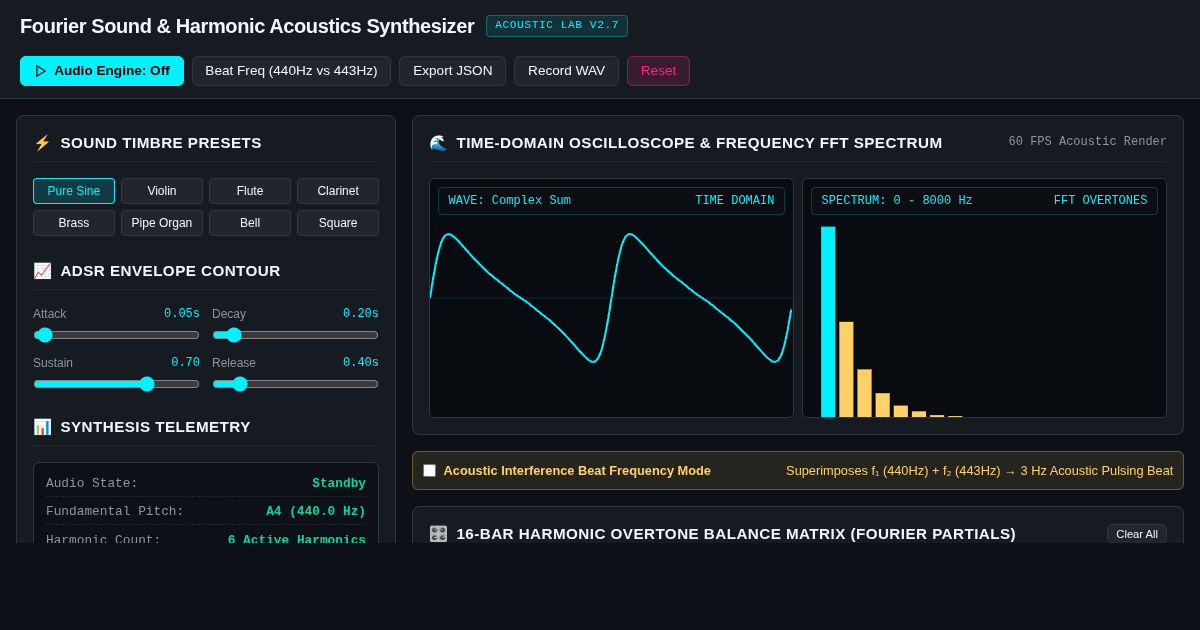Viewport: 1200px width, 630px height.
Task: Click the cyan fundamental bar in FFT spectrum
Action: click(x=828, y=322)
